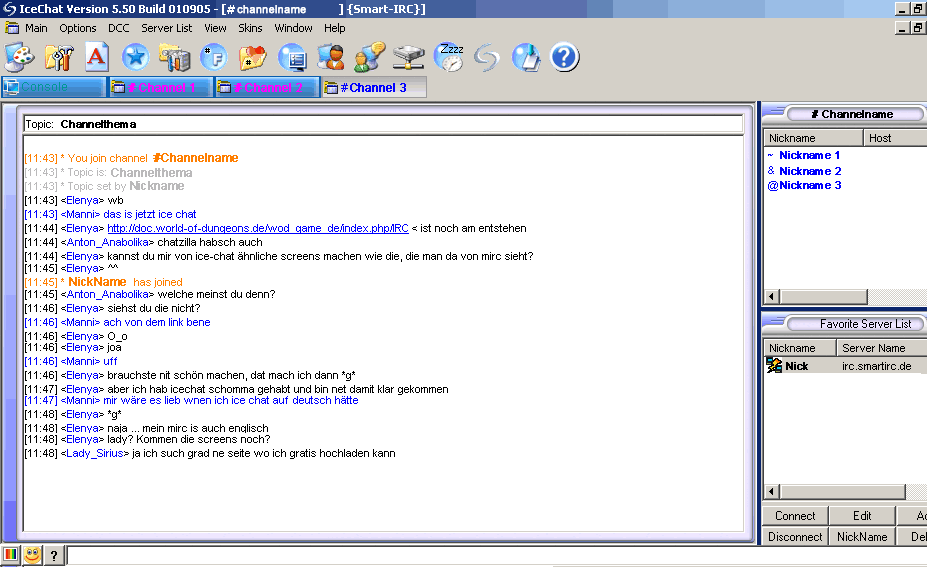This screenshot has height=568, width=927.
Task: Open the DCC menu
Action: (118, 28)
